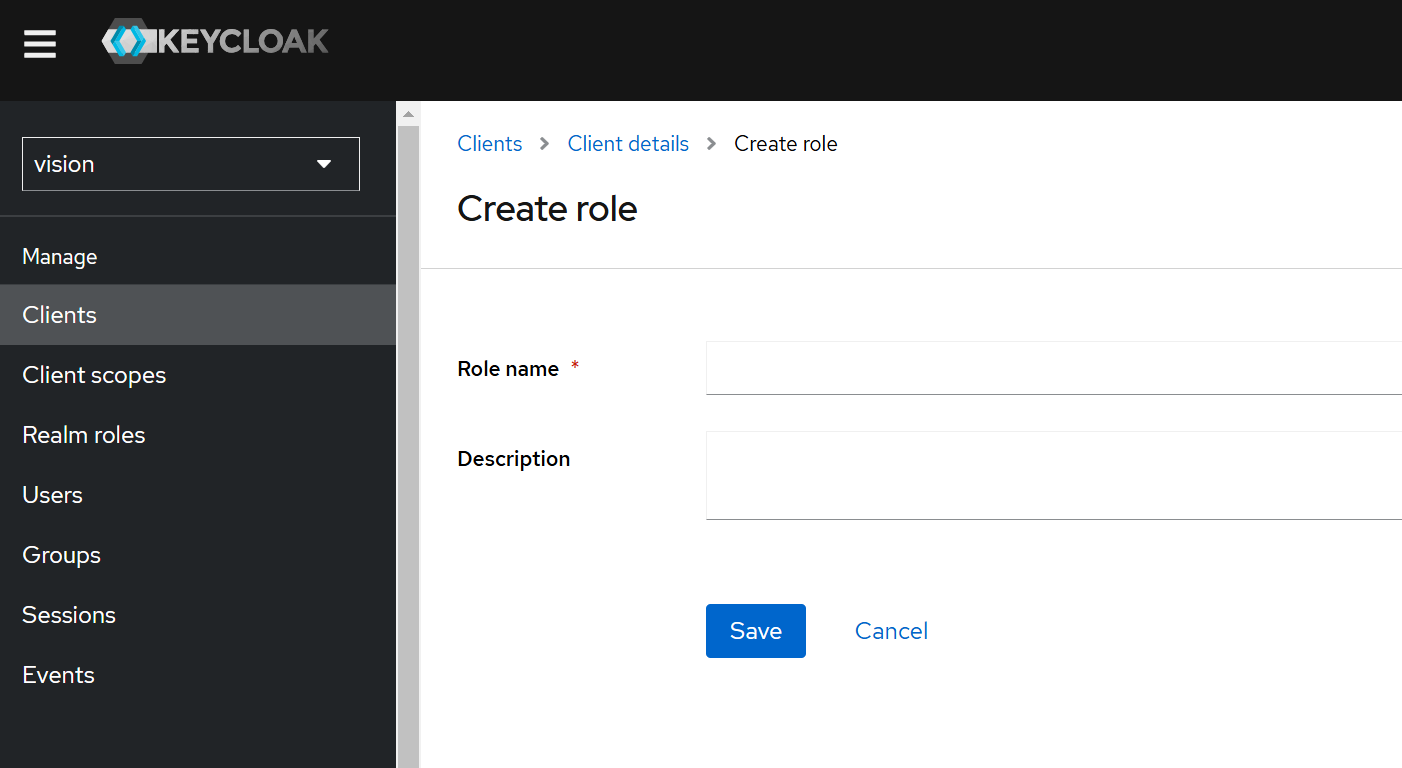Select Realm roles from the sidebar
The width and height of the screenshot is (1402, 768).
[83, 434]
